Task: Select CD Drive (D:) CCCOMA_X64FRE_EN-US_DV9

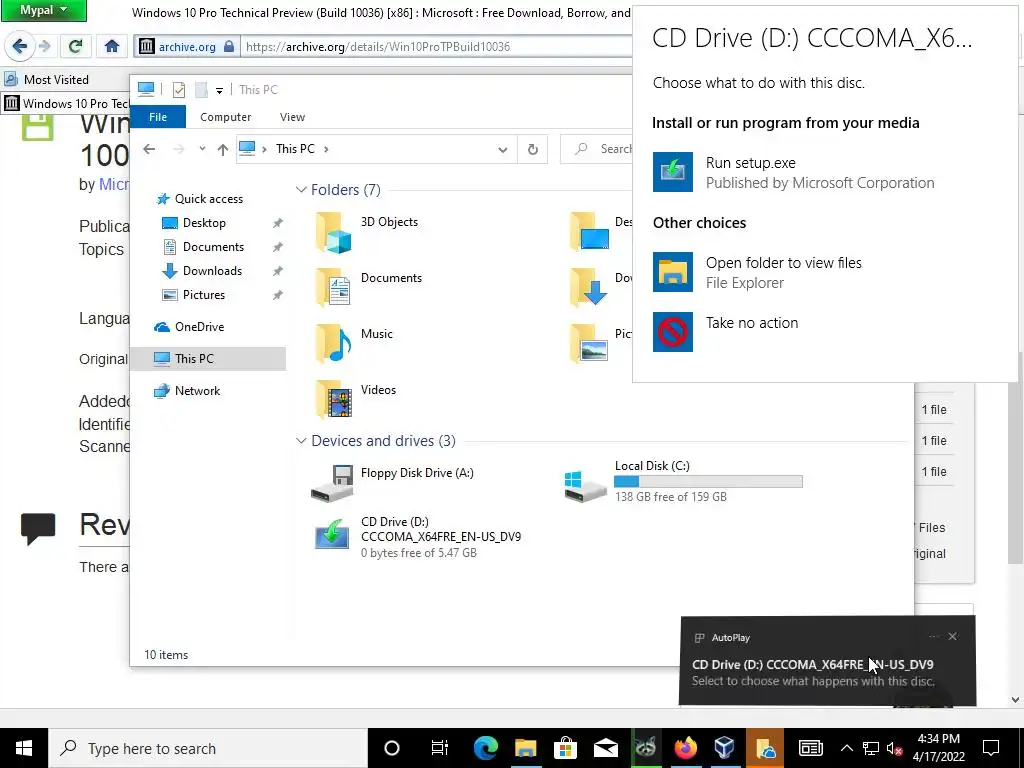Action: tap(417, 537)
